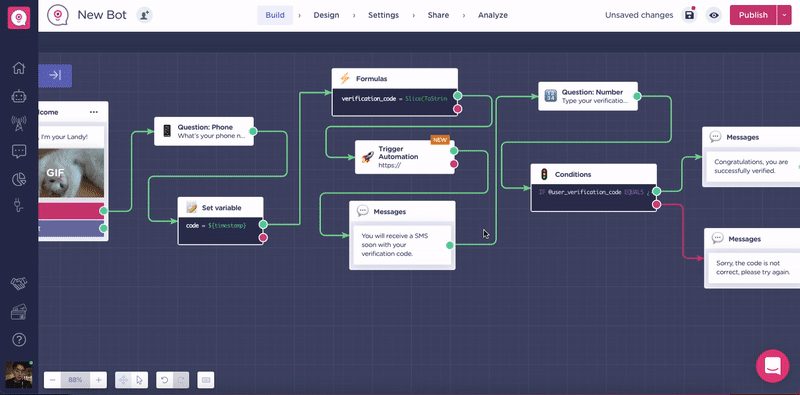Zoom in with the plus button
This screenshot has height=395, width=800.
(x=99, y=380)
